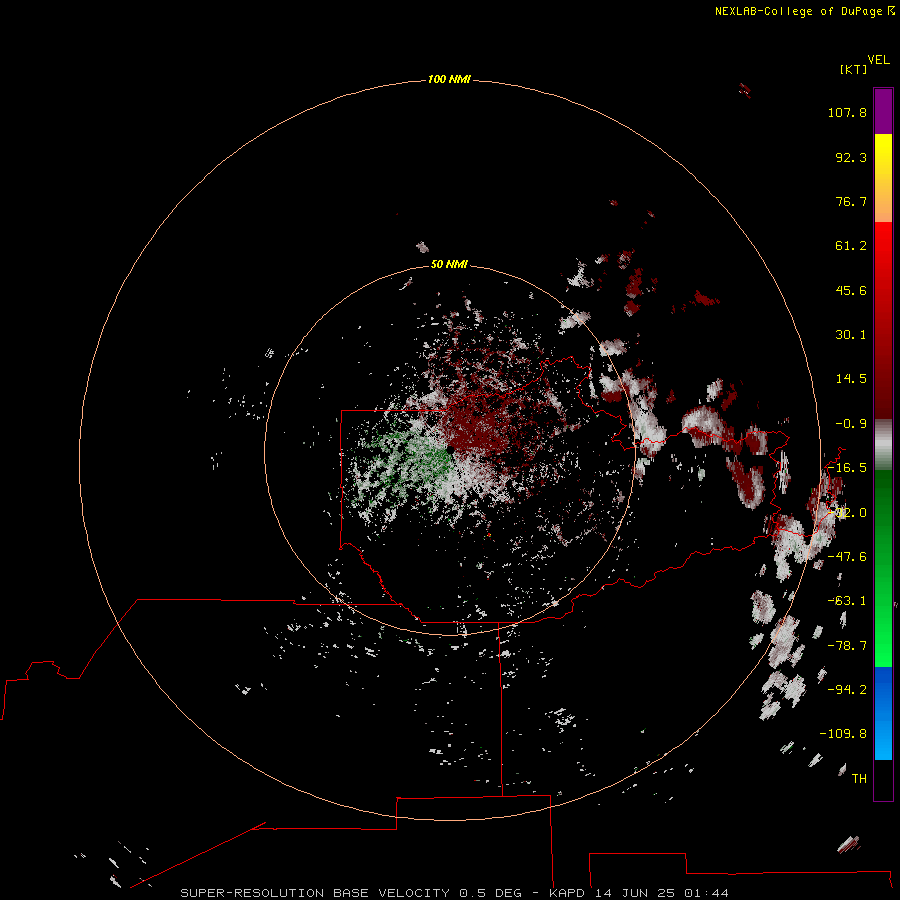Click the 30.1 scale value
Screen dimensions: 900x900
[x=851, y=335]
